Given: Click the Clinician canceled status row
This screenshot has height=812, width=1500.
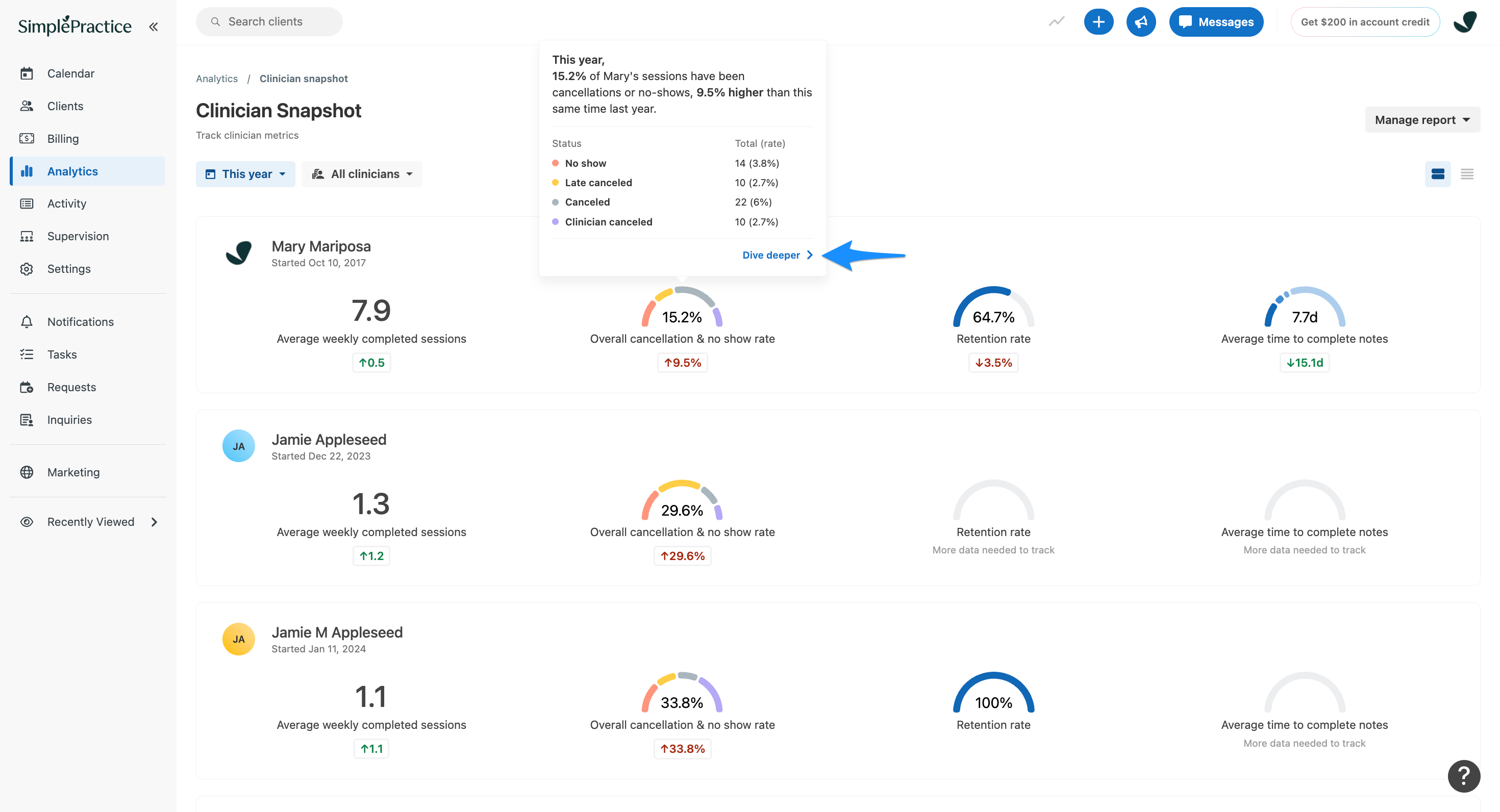Looking at the screenshot, I should (x=683, y=222).
